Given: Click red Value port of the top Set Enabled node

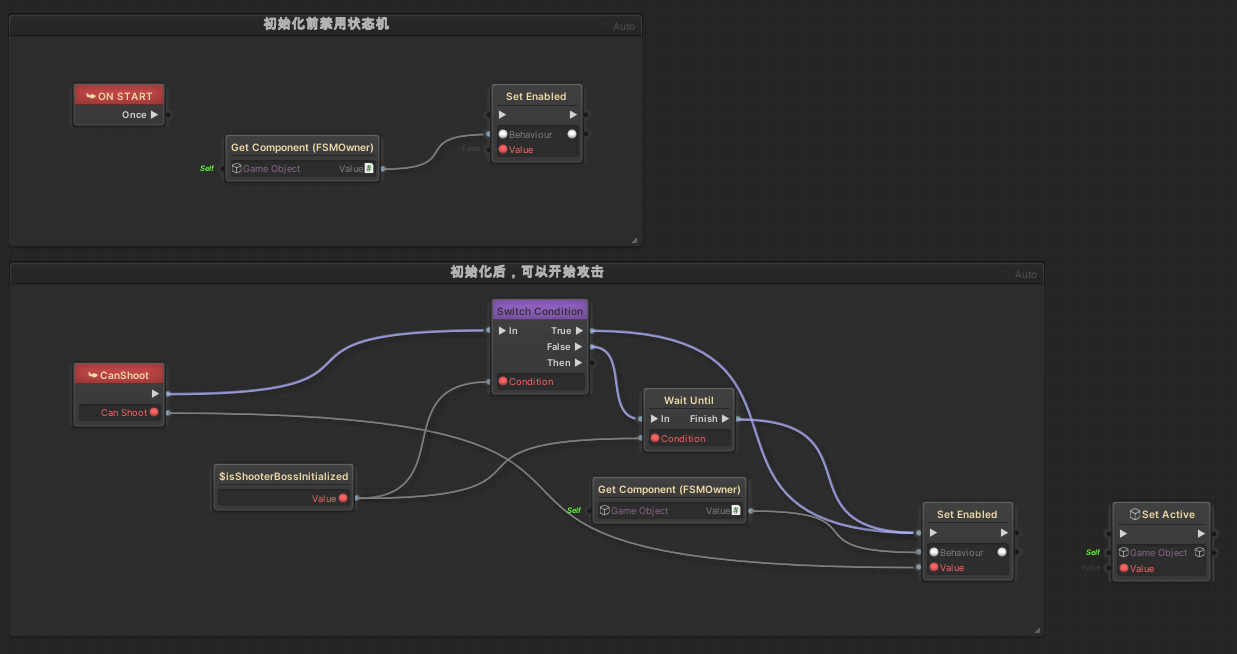Looking at the screenshot, I should click(x=503, y=150).
